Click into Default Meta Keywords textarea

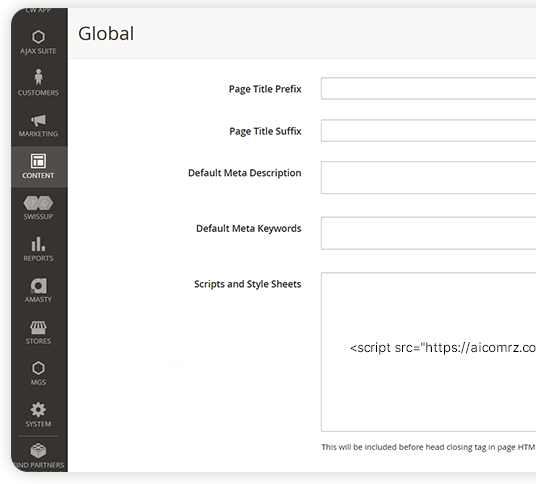point(428,233)
